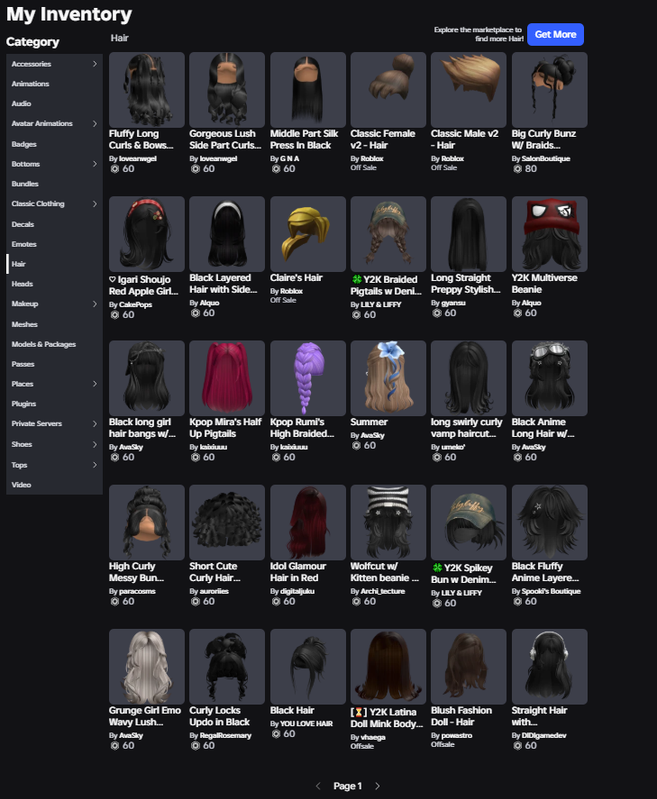Expand the Classic Clothing category chevron
The width and height of the screenshot is (657, 799).
pyautogui.click(x=95, y=203)
